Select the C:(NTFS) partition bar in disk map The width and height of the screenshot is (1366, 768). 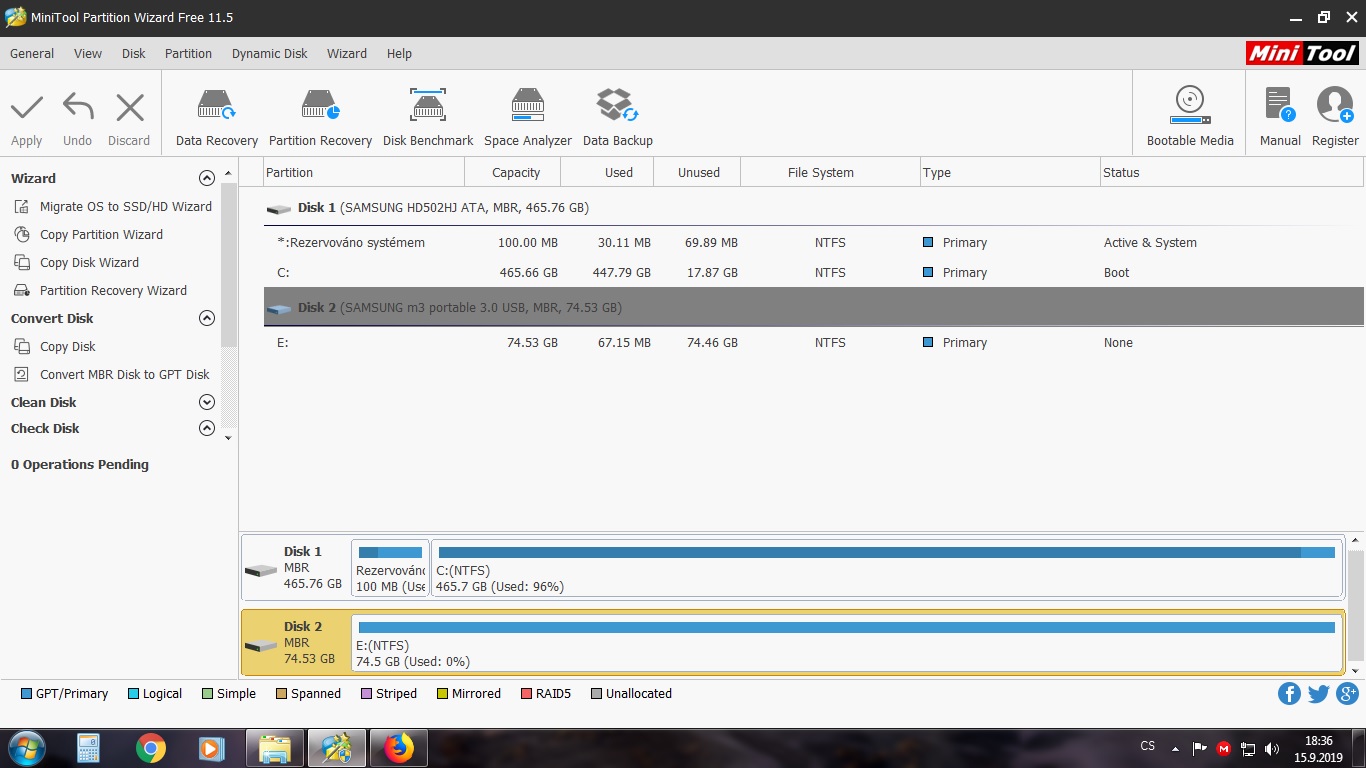(x=886, y=568)
